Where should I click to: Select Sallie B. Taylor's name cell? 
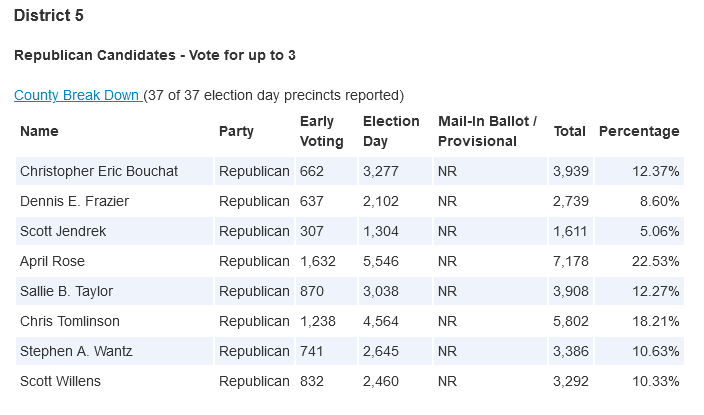click(x=66, y=291)
